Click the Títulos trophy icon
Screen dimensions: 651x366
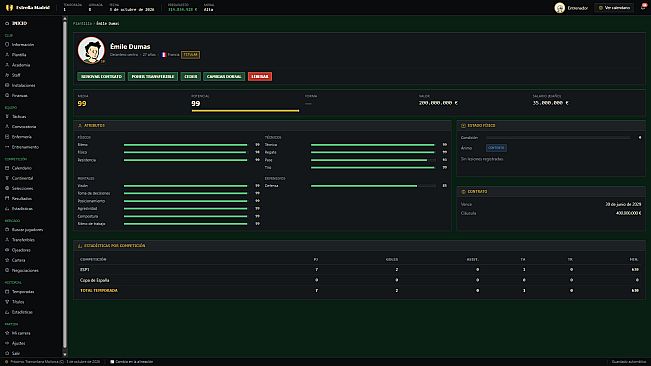pos(7,302)
